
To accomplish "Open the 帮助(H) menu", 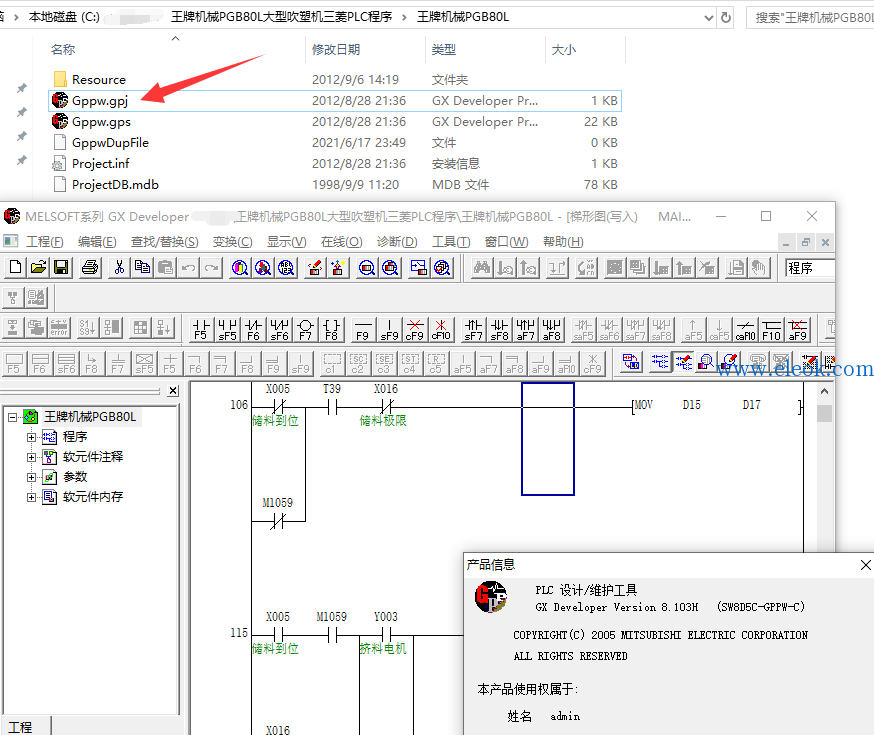I will point(563,242).
